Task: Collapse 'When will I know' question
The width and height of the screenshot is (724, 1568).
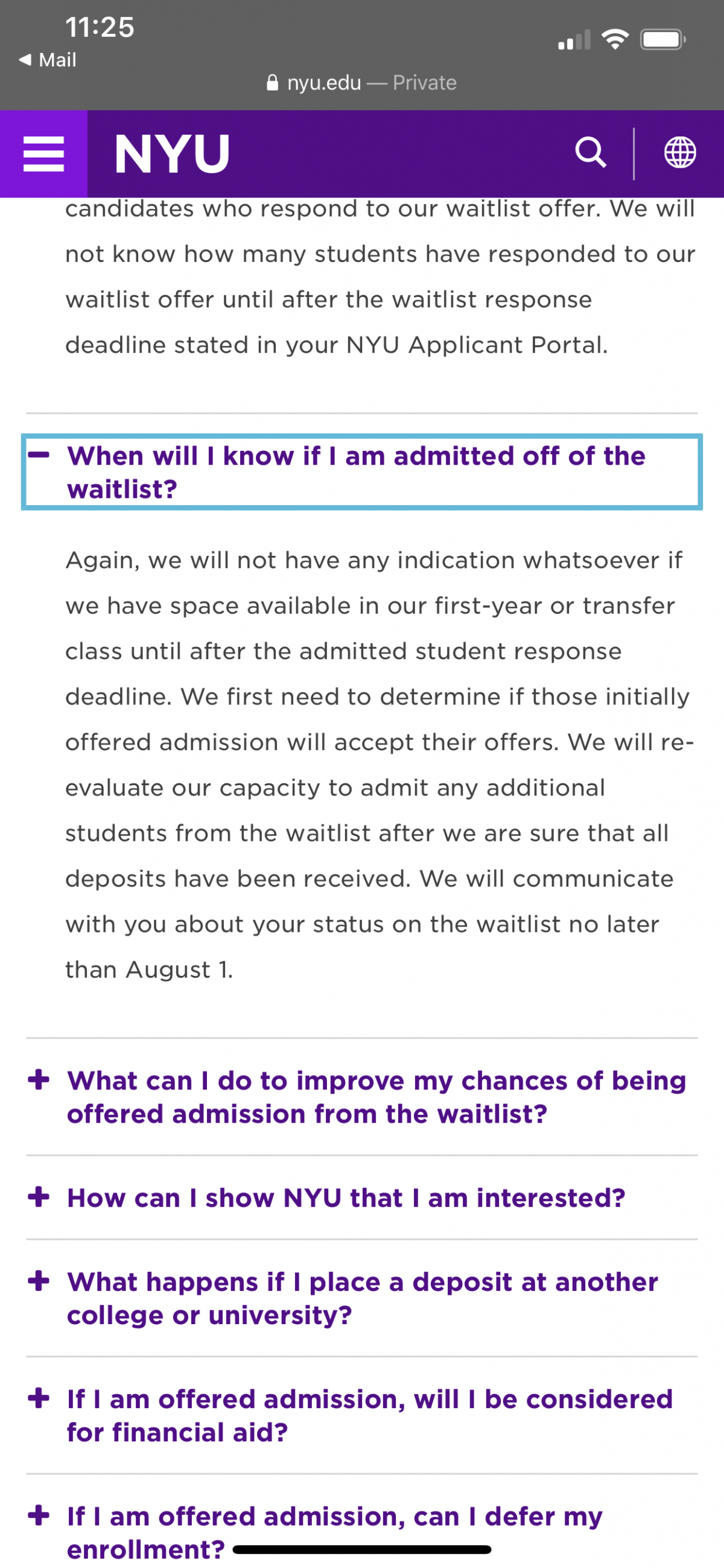Action: (x=356, y=472)
